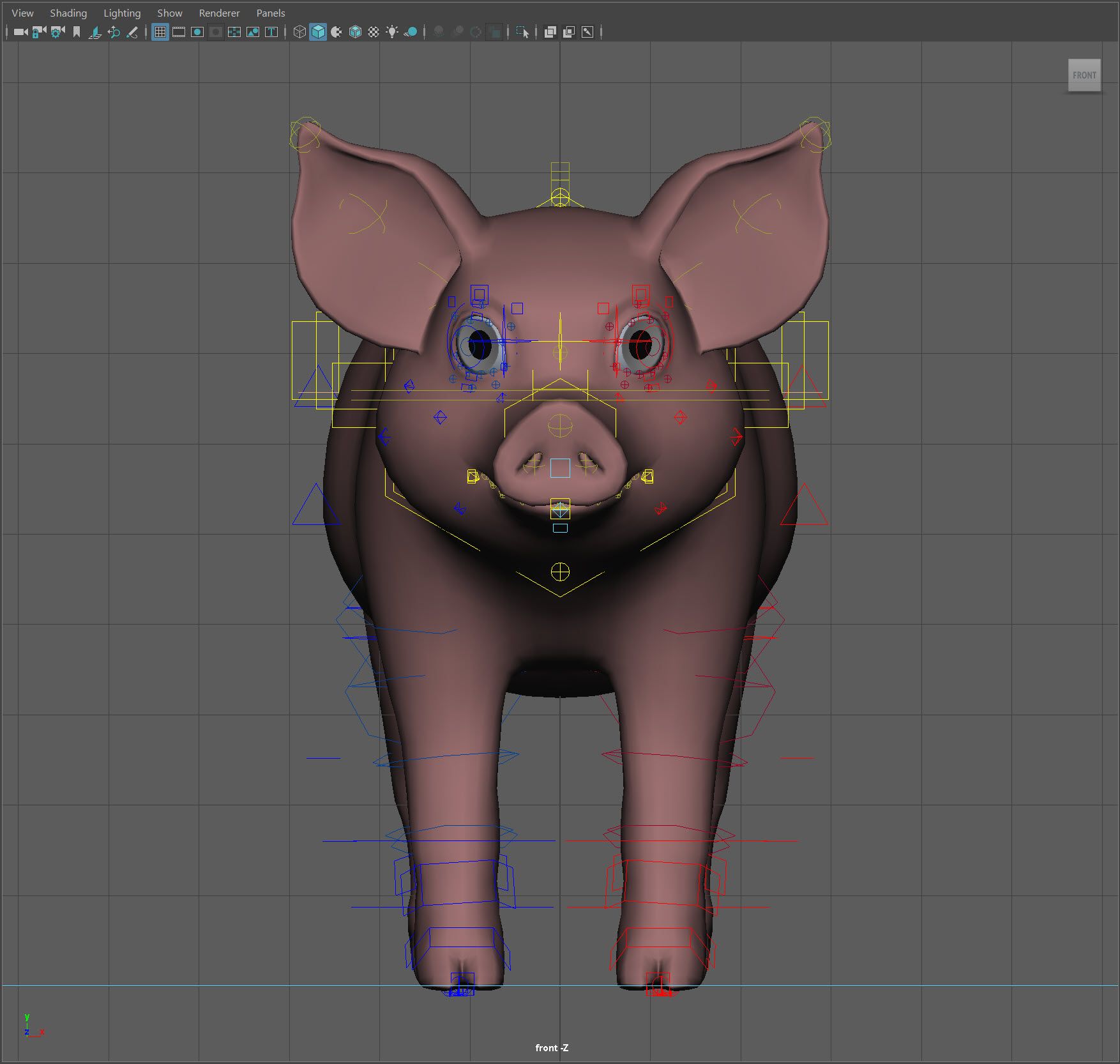This screenshot has width=1120, height=1064.
Task: Click the FRONT view cube button
Action: coord(1084,75)
